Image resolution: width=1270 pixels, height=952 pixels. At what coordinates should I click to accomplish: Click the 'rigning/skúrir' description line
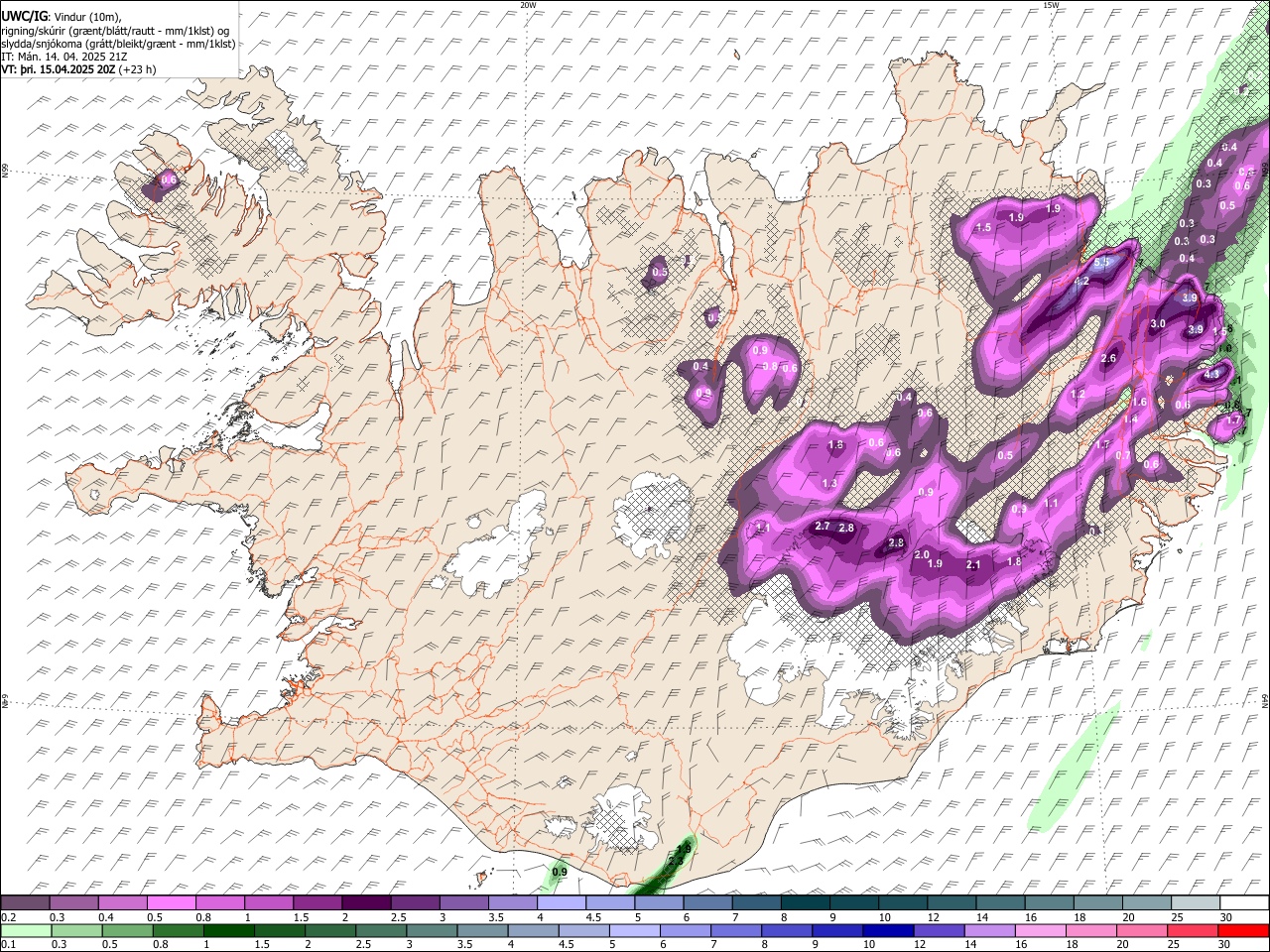coord(116,30)
